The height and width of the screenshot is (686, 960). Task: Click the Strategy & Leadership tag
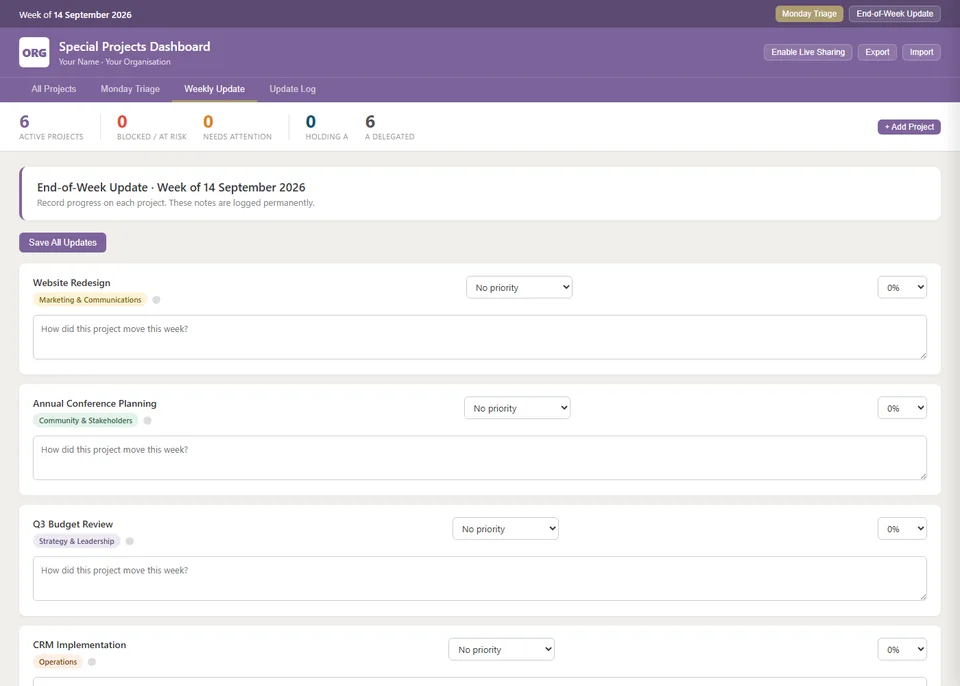77,541
